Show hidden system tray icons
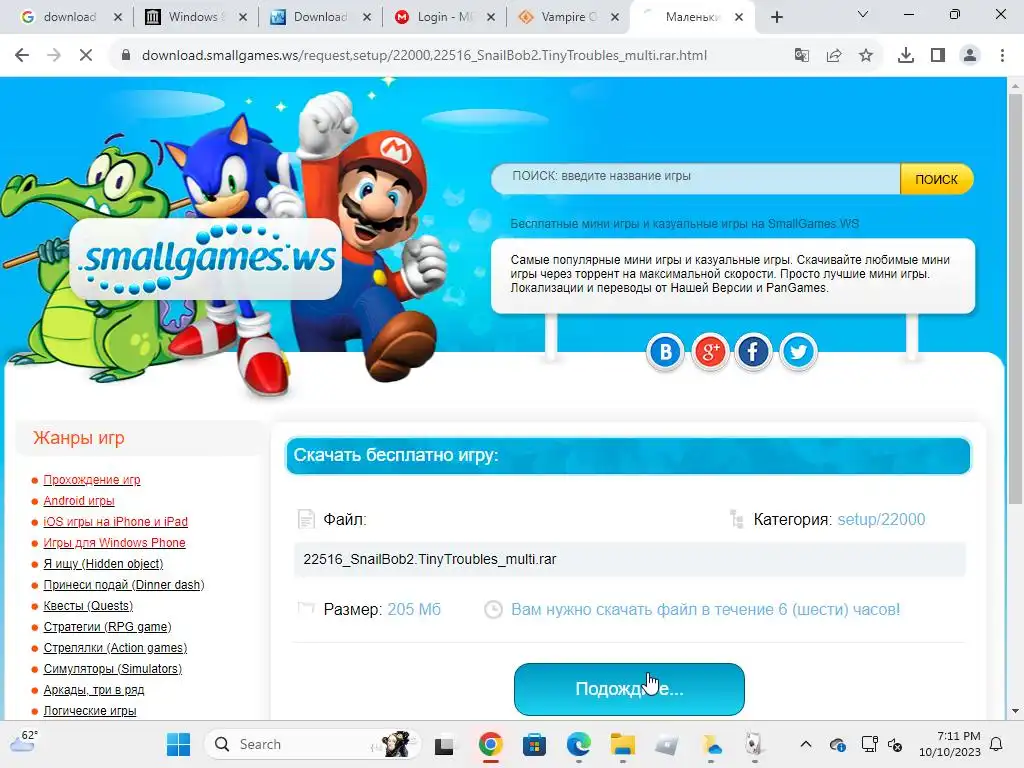The height and width of the screenshot is (768, 1024). click(x=806, y=744)
